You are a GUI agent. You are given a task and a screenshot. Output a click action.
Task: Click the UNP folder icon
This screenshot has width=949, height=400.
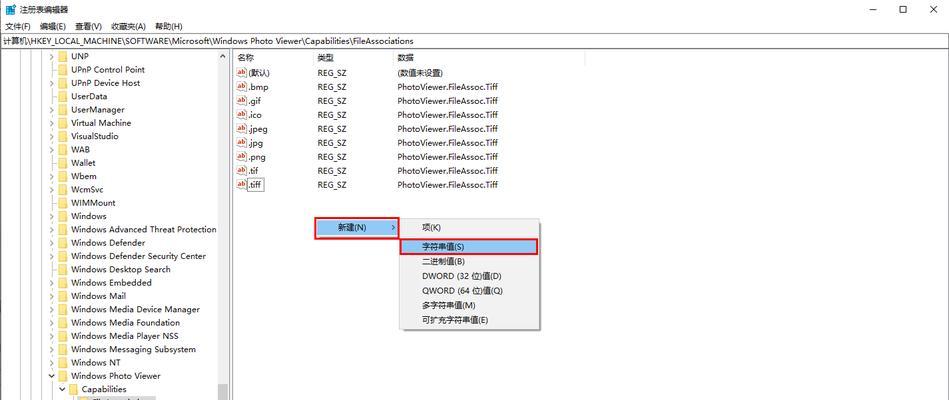click(62, 56)
